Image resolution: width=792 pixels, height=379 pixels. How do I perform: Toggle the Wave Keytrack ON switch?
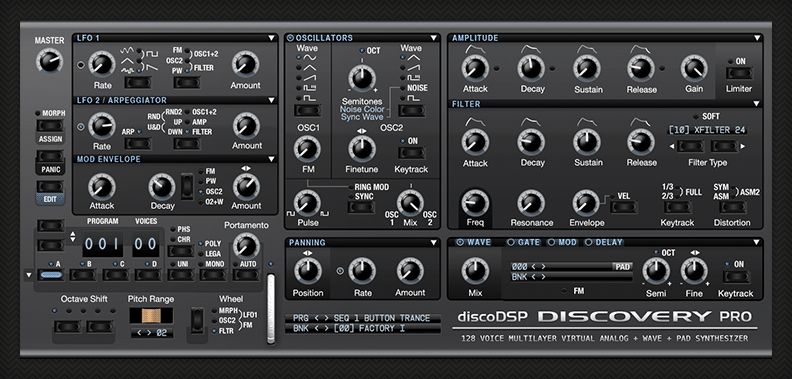[737, 277]
